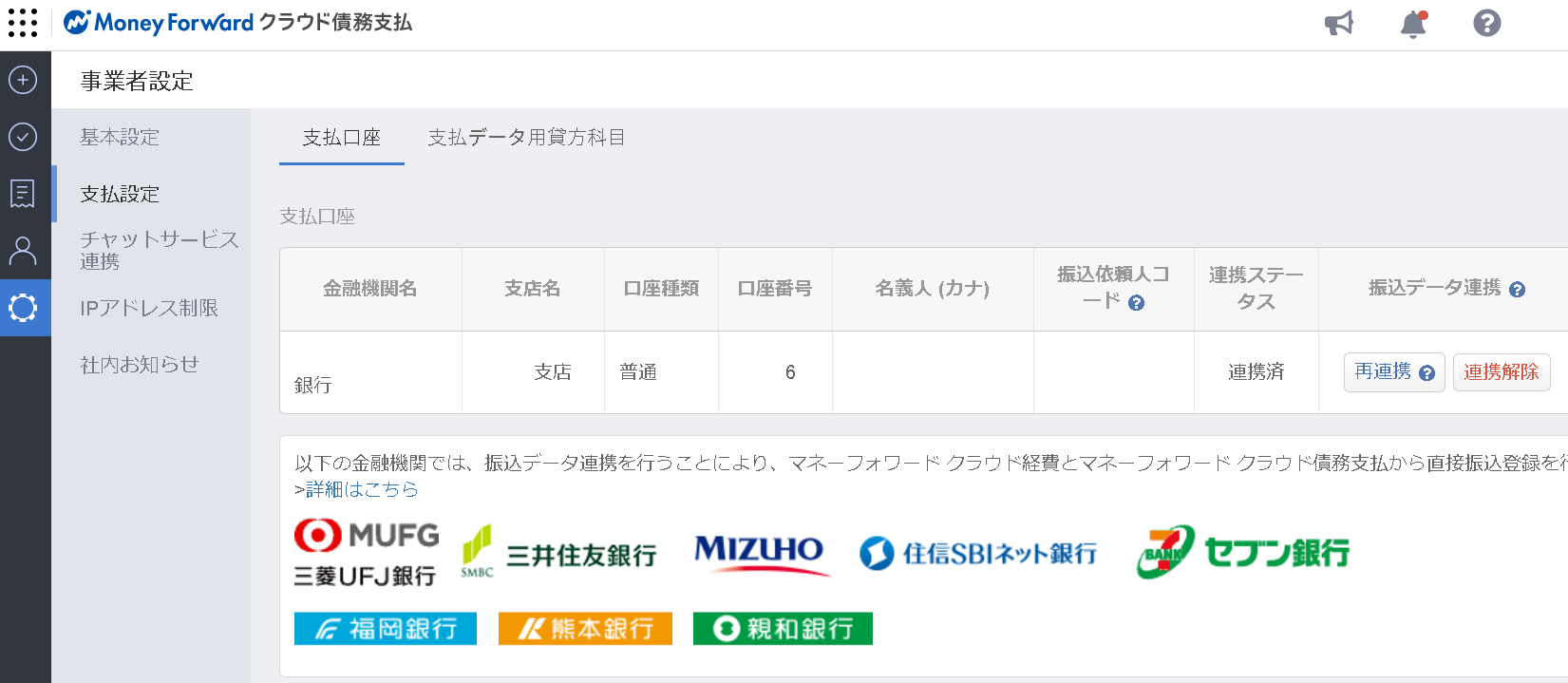Click the document list sidebar icon
1568x683 pixels.
click(23, 194)
